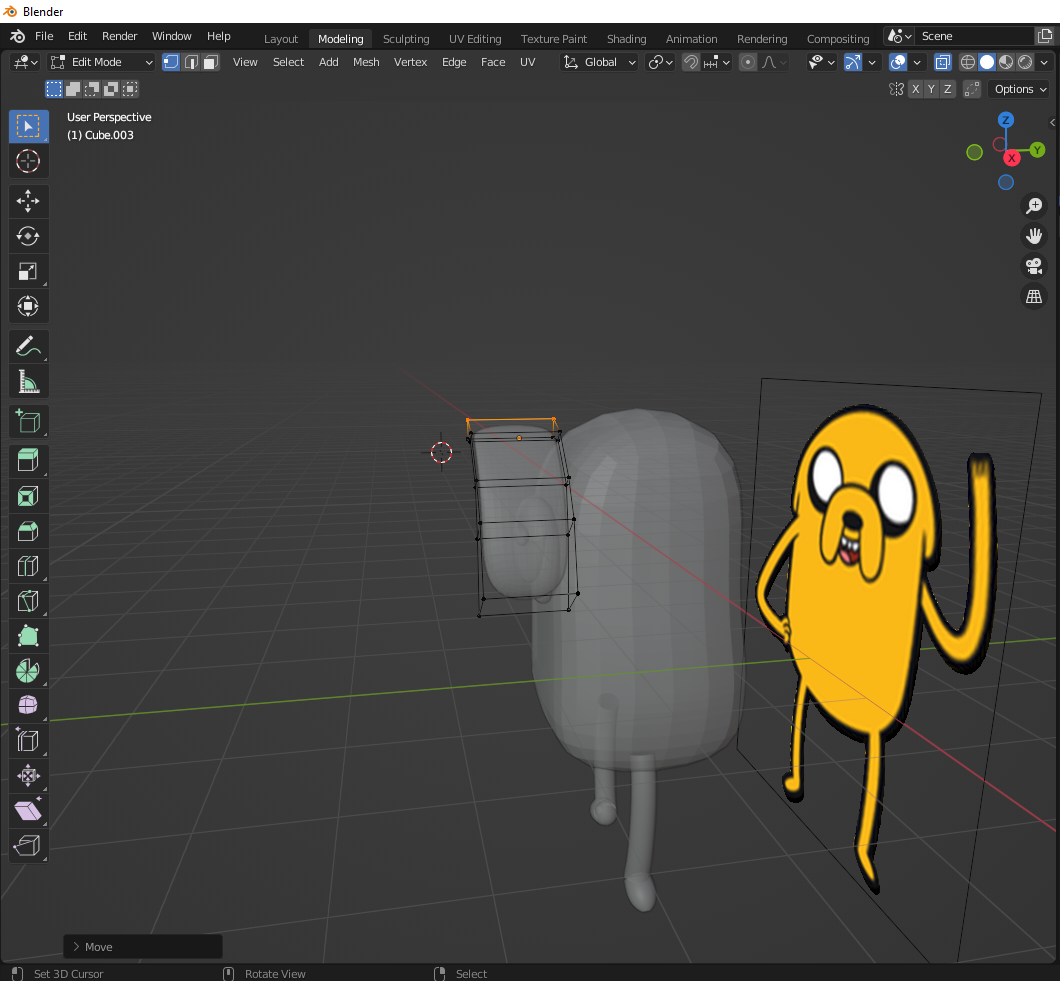Open the editor type dropdown
This screenshot has width=1060, height=981.
click(x=26, y=62)
